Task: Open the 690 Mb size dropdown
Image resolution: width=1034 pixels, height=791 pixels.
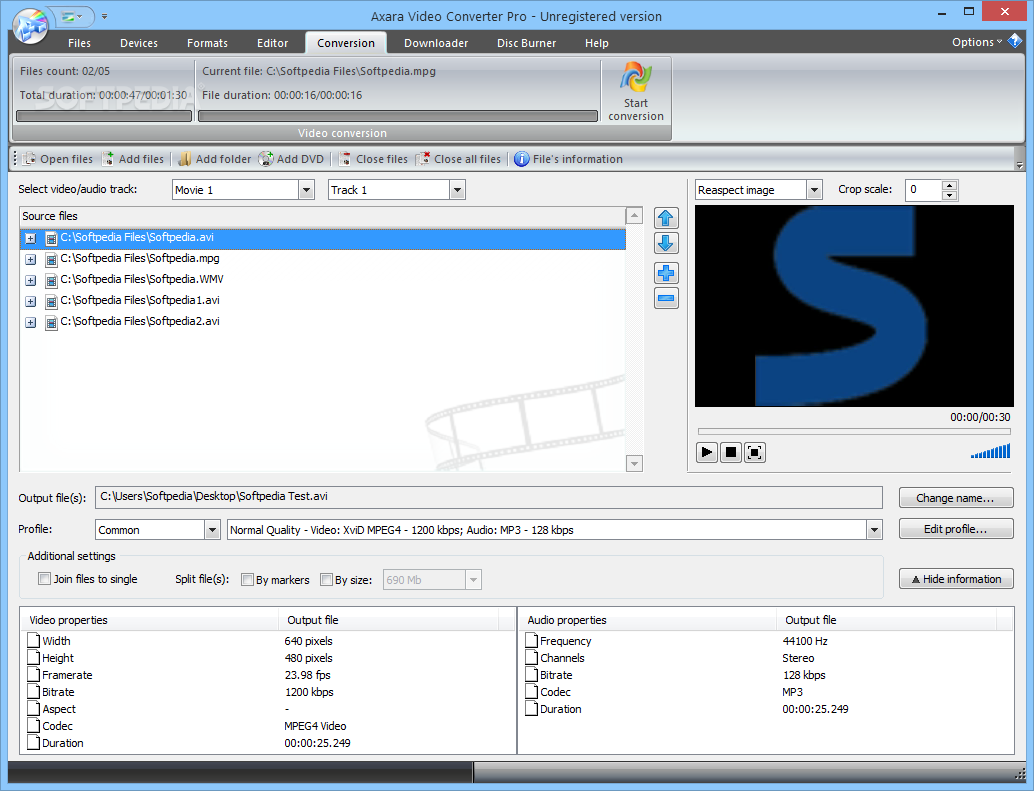Action: (473, 580)
